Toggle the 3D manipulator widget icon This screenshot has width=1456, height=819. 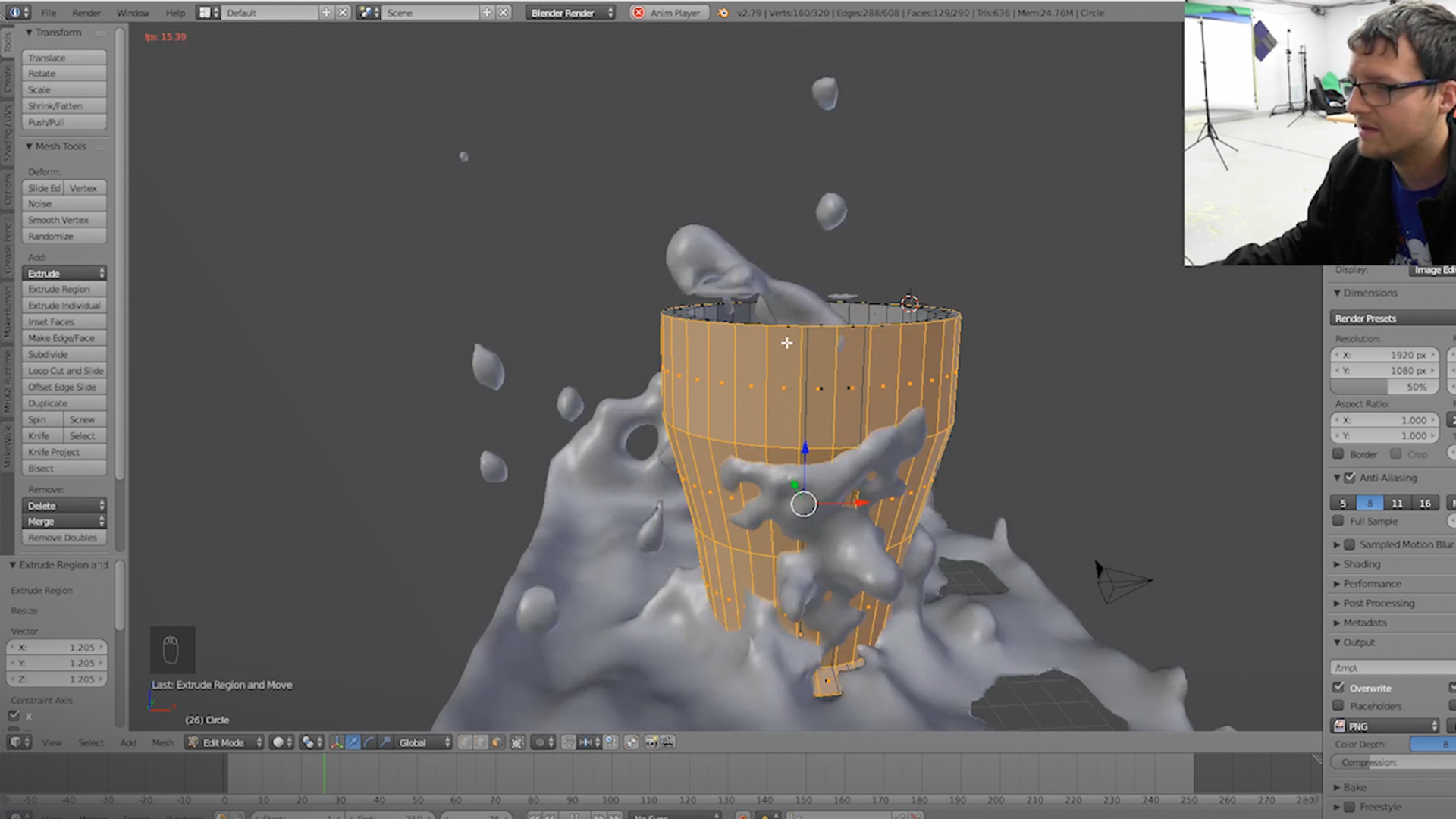tap(337, 742)
